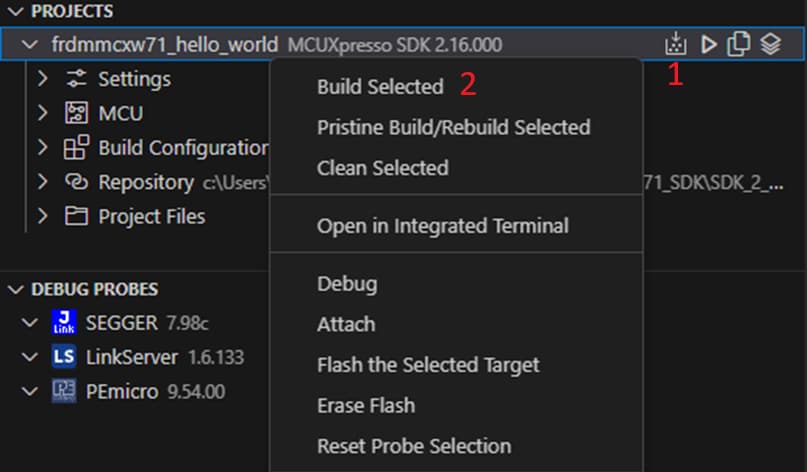Expand the Project Files node

click(x=42, y=217)
